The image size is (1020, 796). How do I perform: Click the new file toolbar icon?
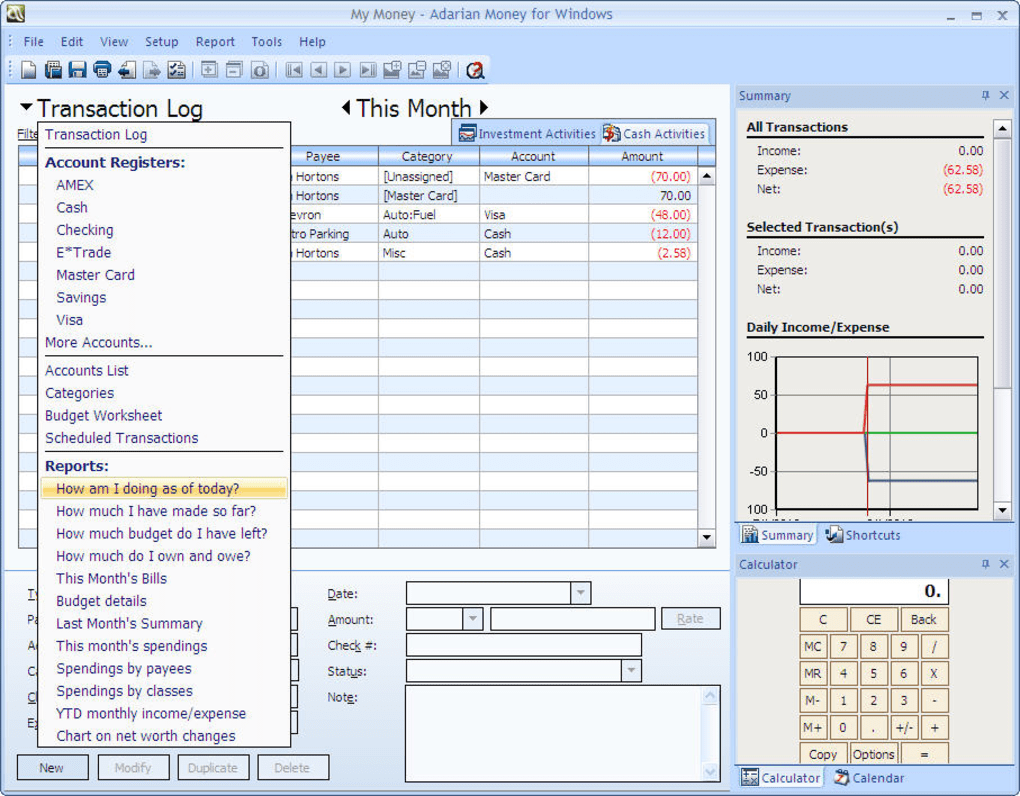point(29,70)
